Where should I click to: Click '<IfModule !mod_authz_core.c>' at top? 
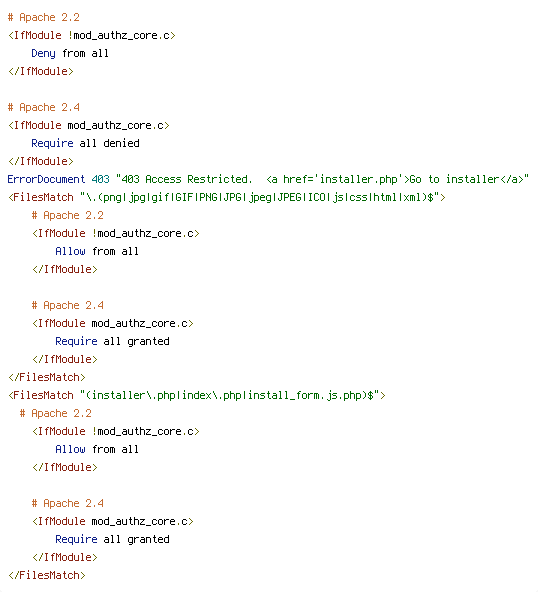click(92, 35)
